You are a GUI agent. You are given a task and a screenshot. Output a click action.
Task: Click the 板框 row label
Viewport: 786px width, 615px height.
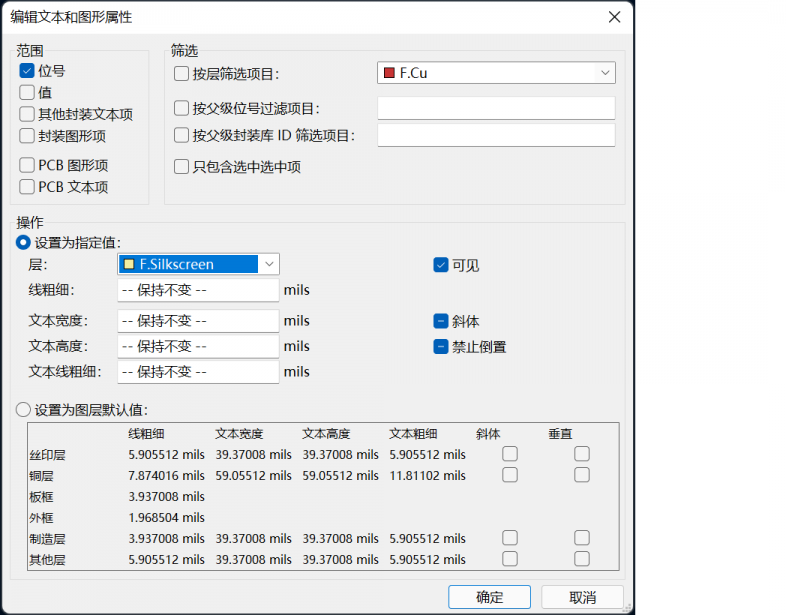click(x=41, y=497)
